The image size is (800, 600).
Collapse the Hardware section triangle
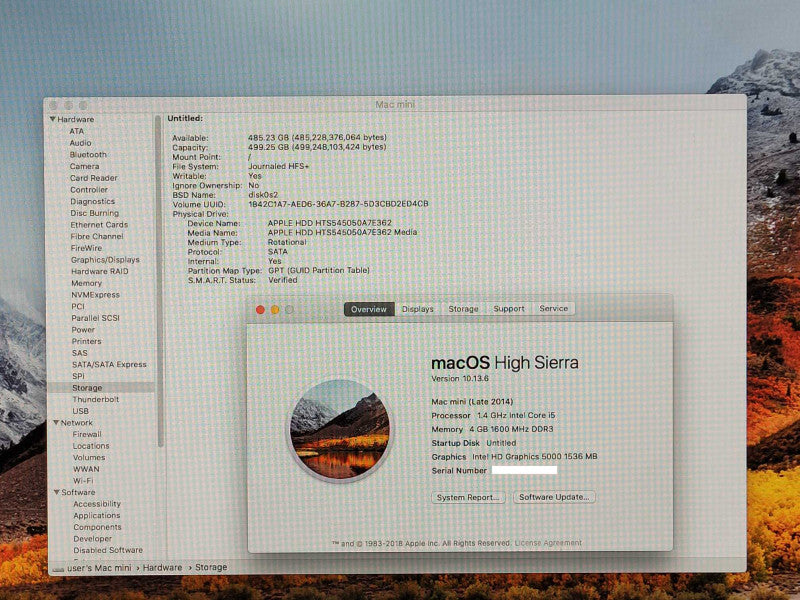53,119
